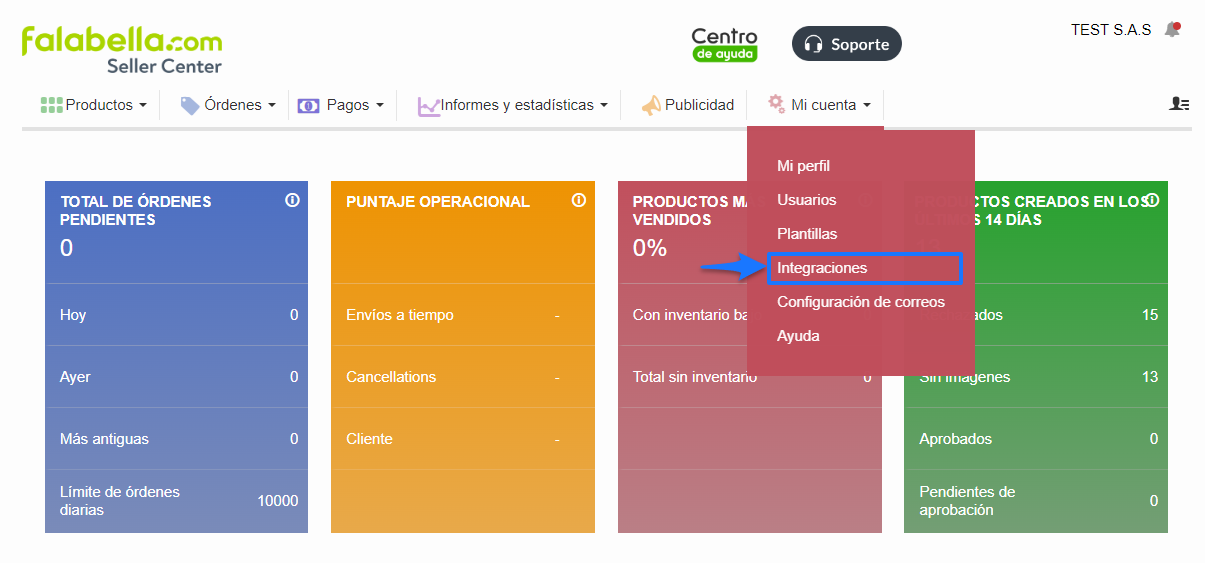Screen dimensions: 1205x563
Task: Click the falabella.com Seller Center logo
Action: coord(122,49)
